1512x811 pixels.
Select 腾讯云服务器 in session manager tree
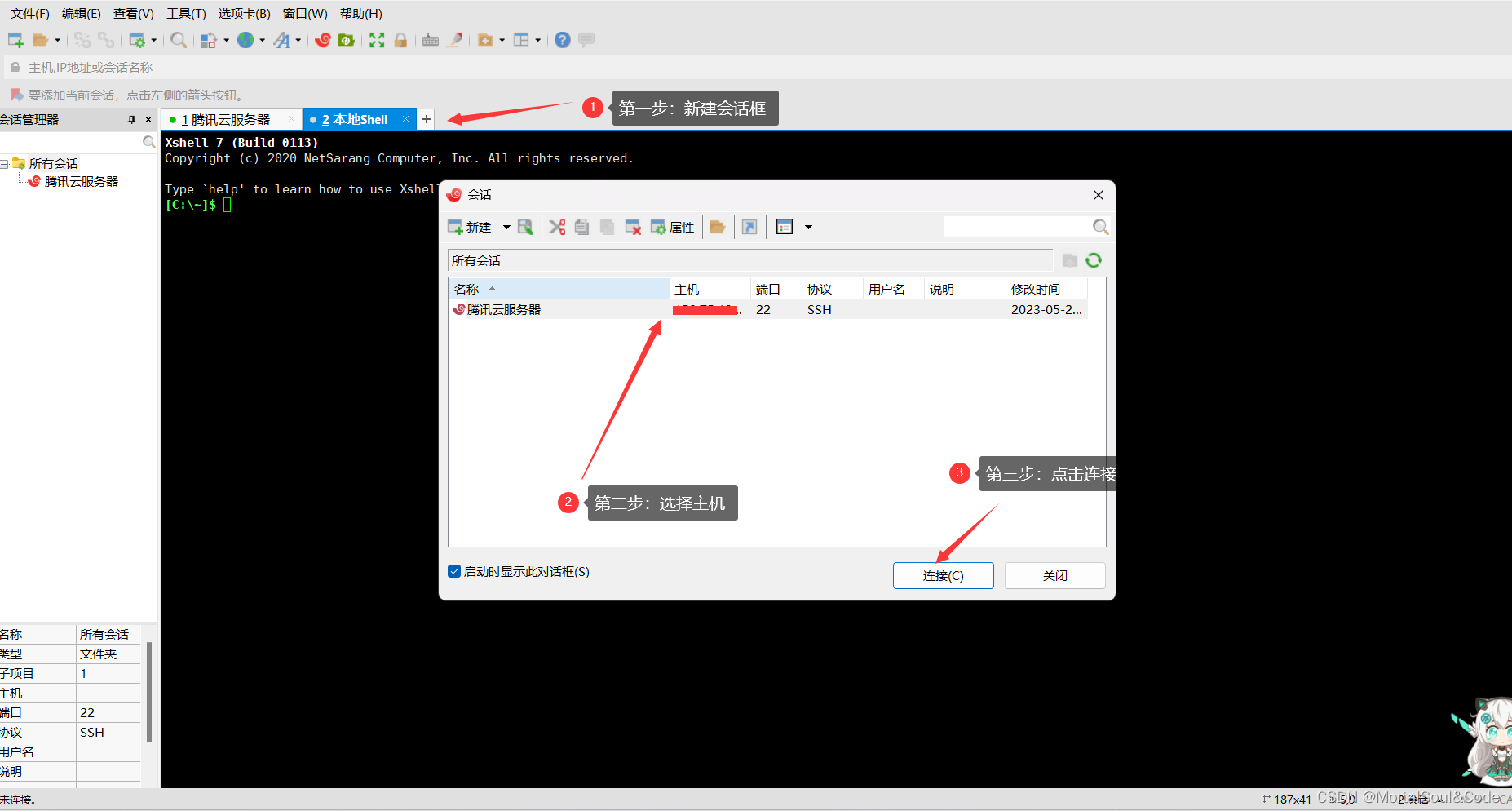81,182
